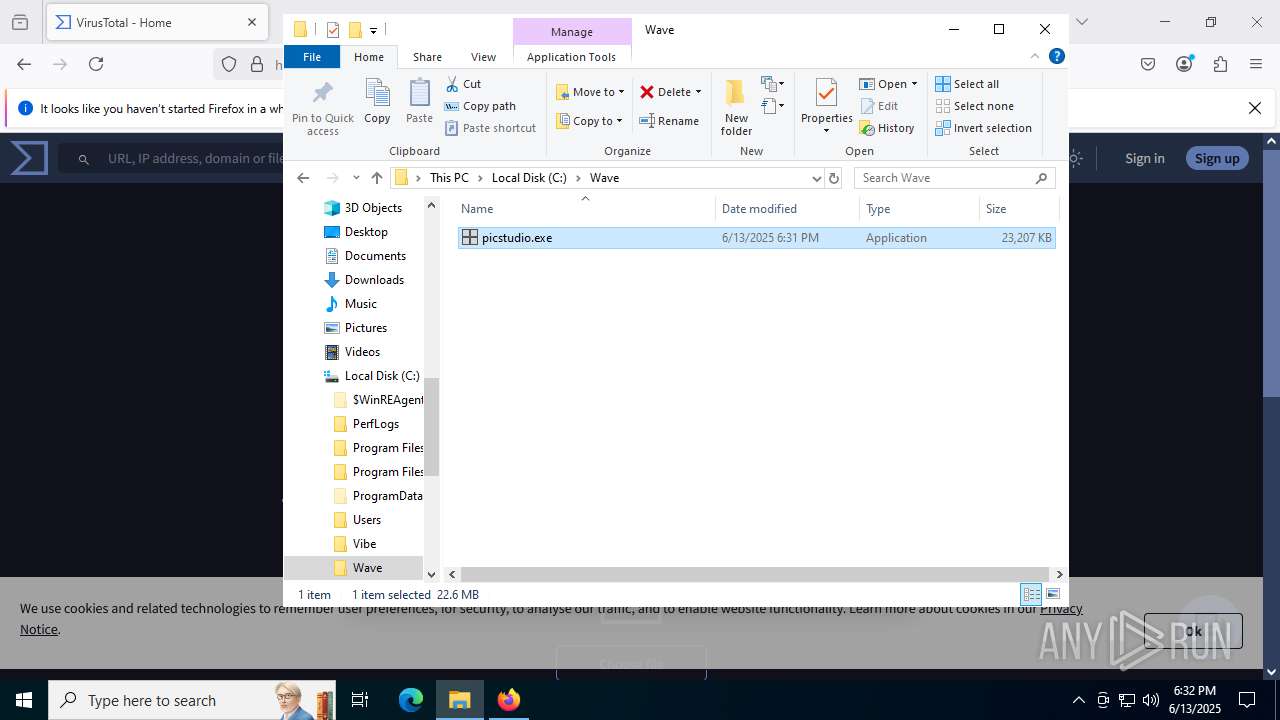Click Invert selection in ribbon
This screenshot has height=720, width=1280.
(983, 128)
